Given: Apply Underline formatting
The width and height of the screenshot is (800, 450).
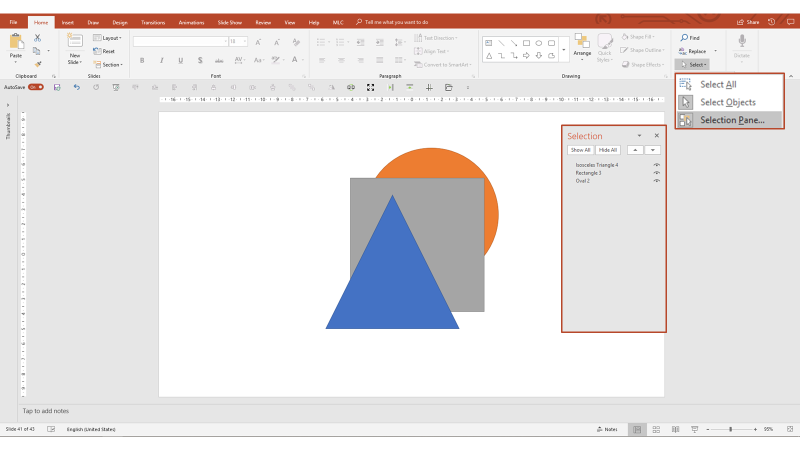Looking at the screenshot, I should [x=181, y=60].
